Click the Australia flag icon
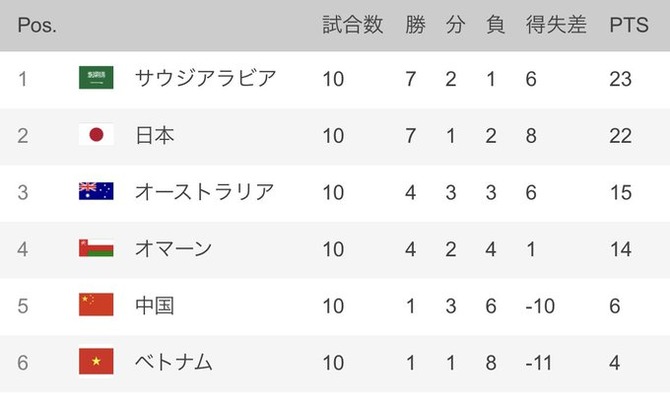The image size is (670, 406). click(96, 191)
